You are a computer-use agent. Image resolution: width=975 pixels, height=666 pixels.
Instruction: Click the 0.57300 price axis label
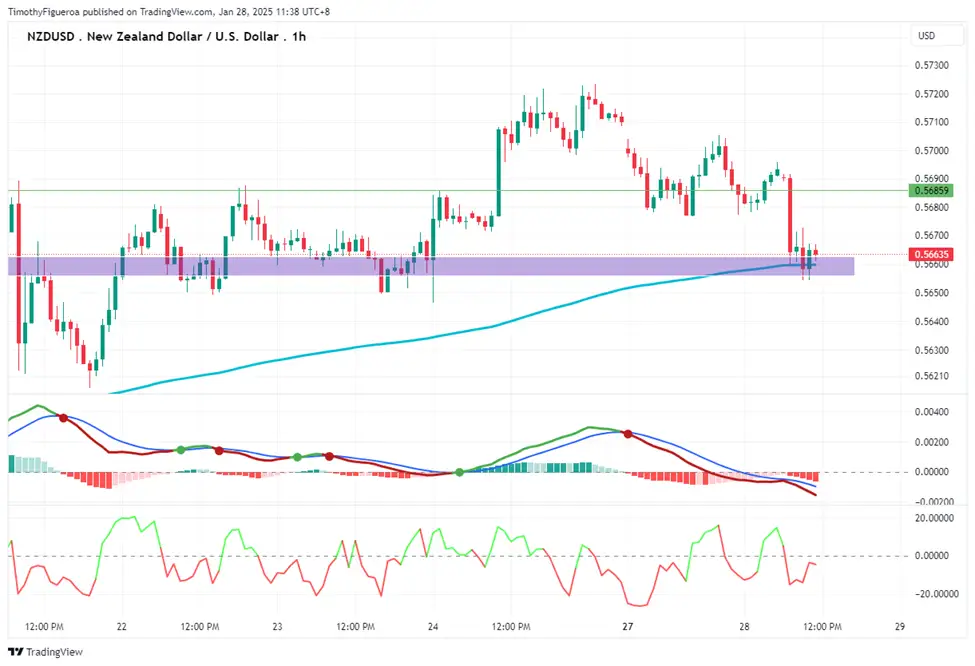pyautogui.click(x=931, y=65)
